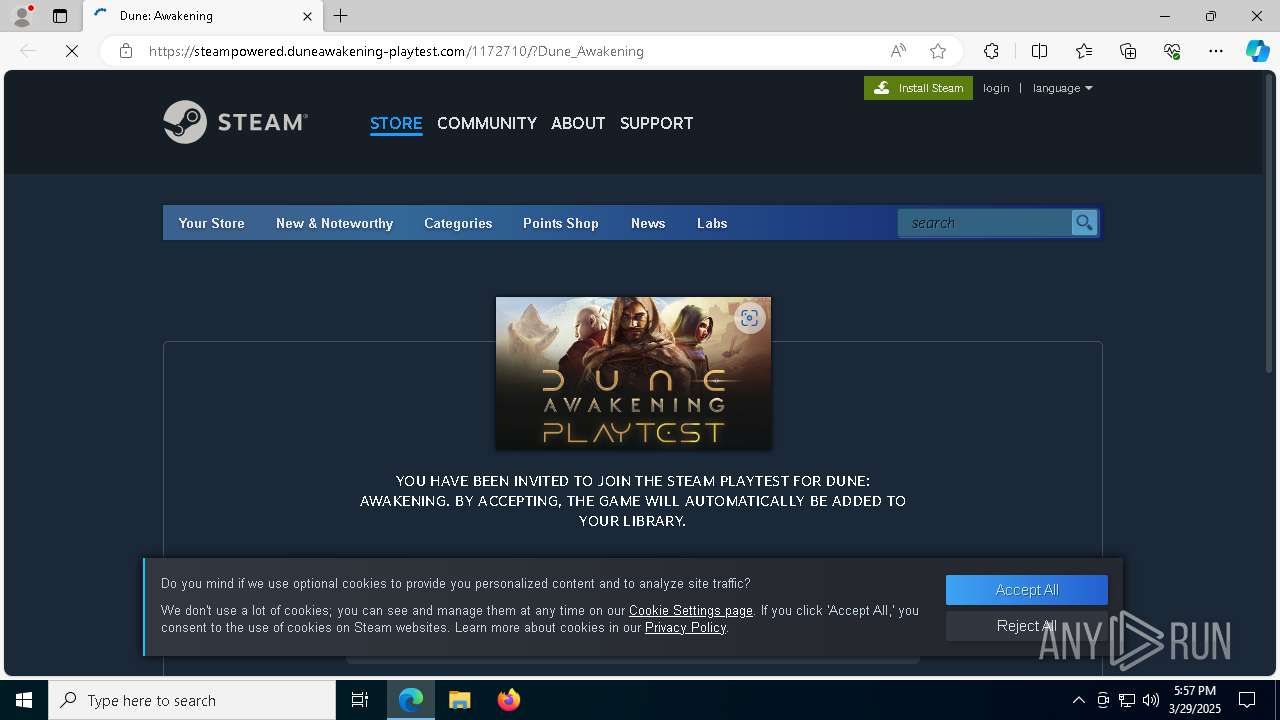Open File Explorer from taskbar
This screenshot has width=1280, height=720.
pyautogui.click(x=459, y=700)
